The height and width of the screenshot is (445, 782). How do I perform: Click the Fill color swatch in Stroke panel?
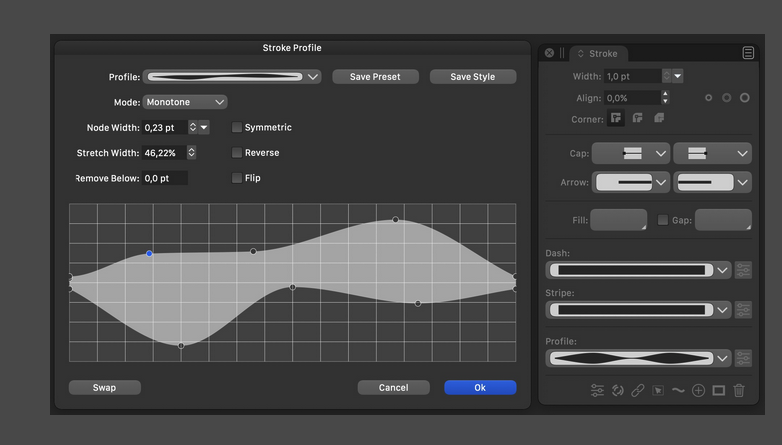pyautogui.click(x=618, y=220)
